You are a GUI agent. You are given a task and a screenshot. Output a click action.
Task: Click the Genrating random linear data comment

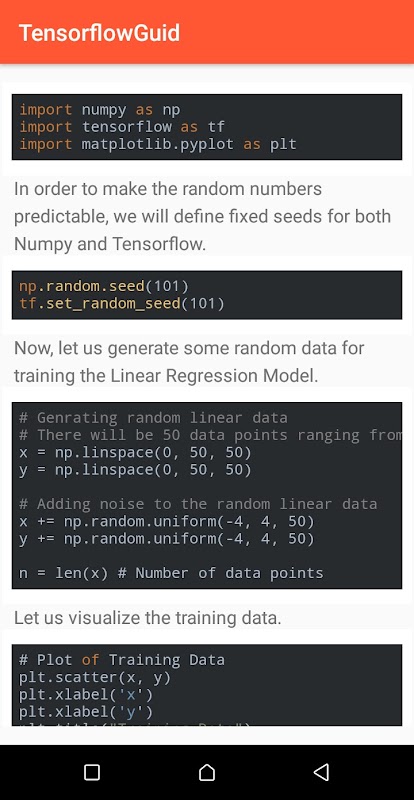coord(153,418)
